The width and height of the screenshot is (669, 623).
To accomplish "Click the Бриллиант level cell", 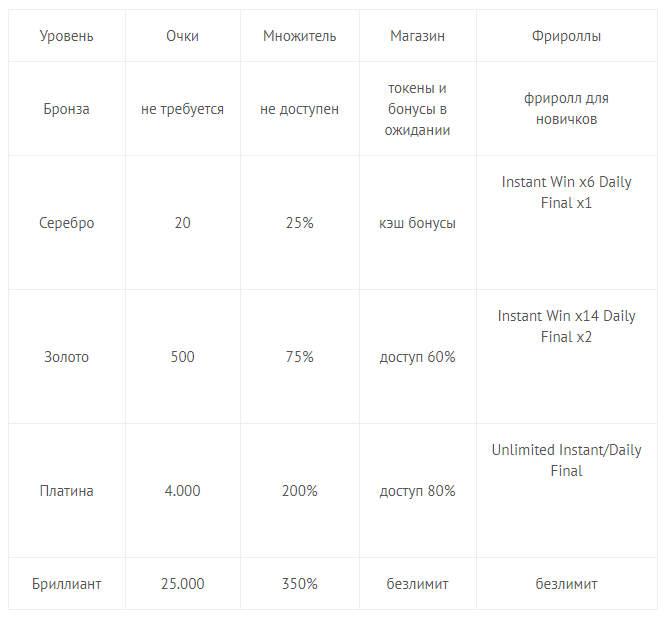I will (67, 584).
